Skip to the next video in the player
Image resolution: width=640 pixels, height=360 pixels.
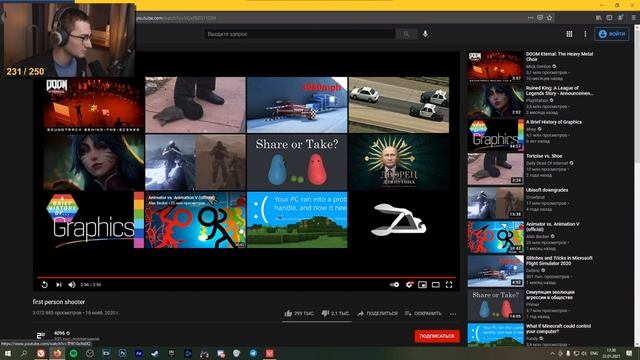click(x=59, y=284)
